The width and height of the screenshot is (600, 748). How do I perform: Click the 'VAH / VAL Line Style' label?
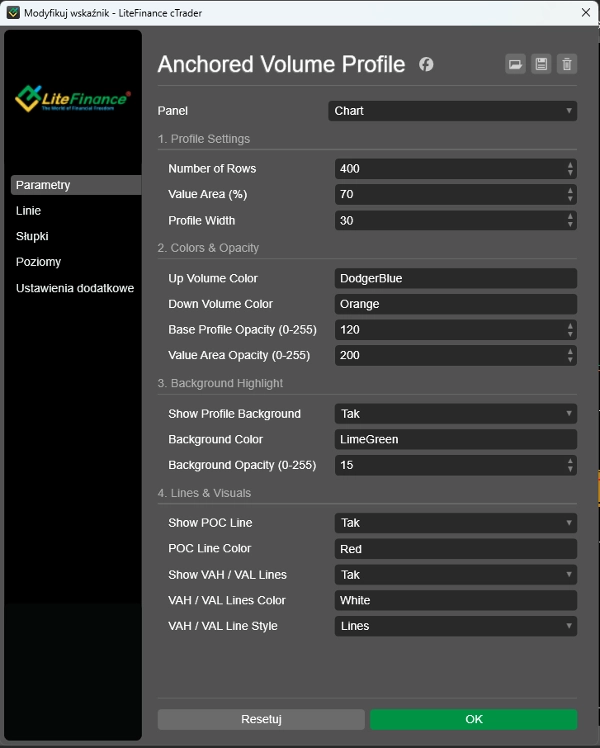click(x=223, y=626)
